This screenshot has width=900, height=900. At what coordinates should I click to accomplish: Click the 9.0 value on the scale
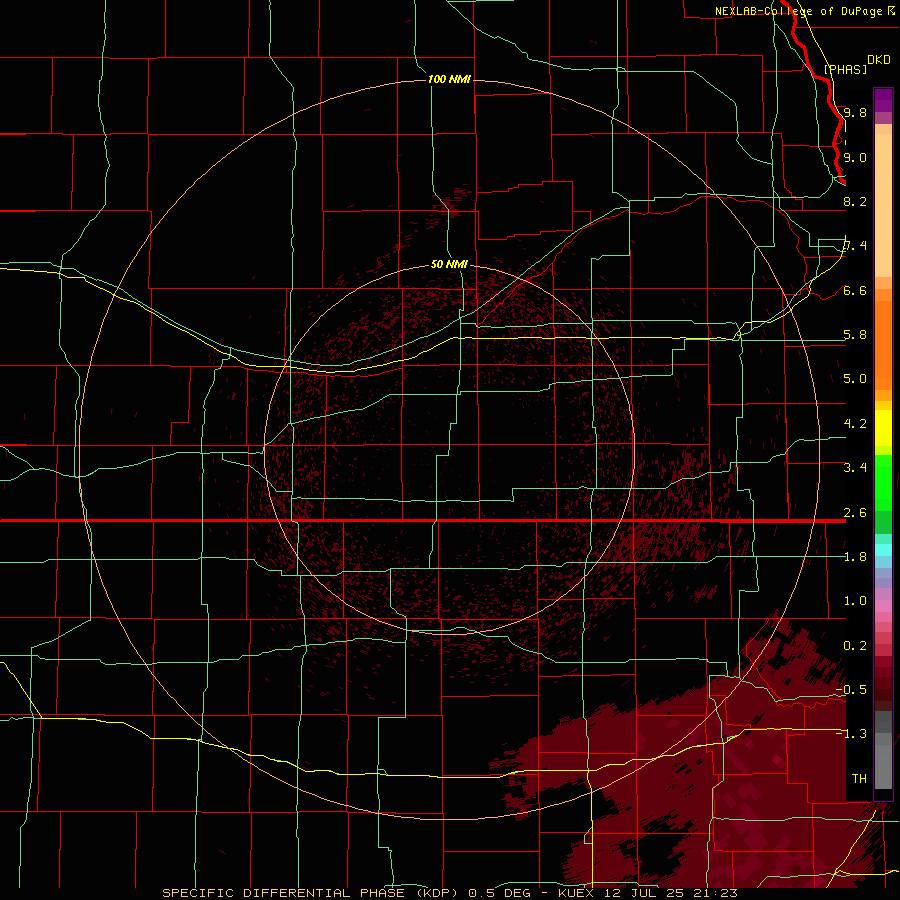point(855,157)
